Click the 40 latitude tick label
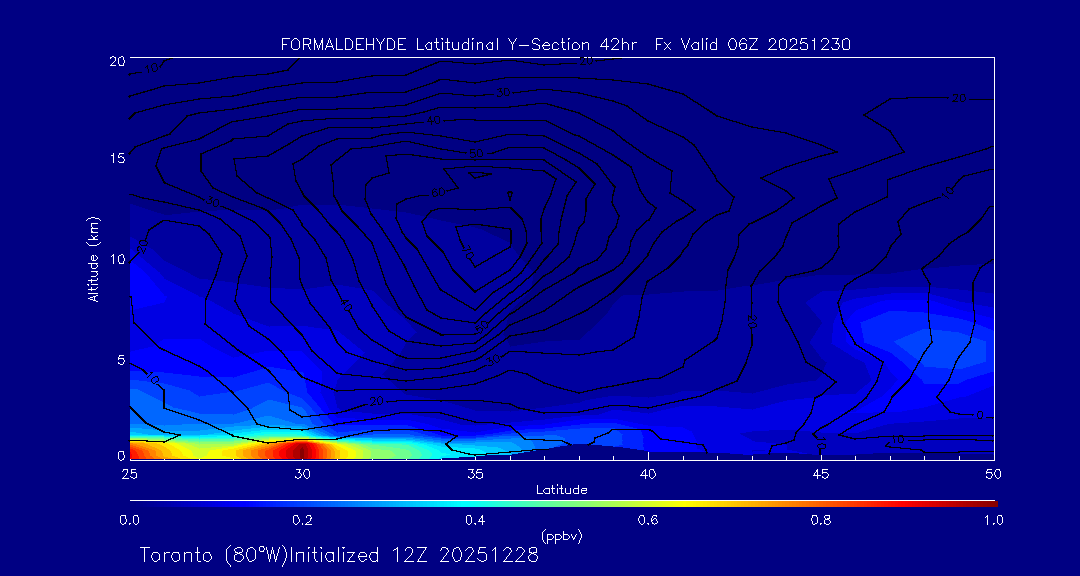 [x=648, y=473]
